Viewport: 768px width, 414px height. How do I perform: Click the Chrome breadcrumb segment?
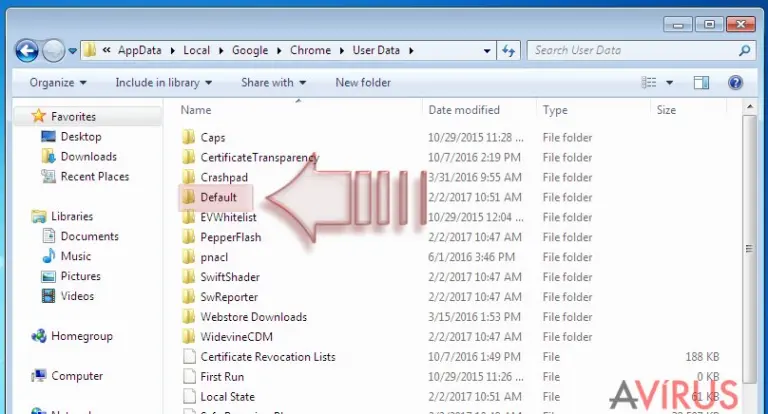click(310, 50)
